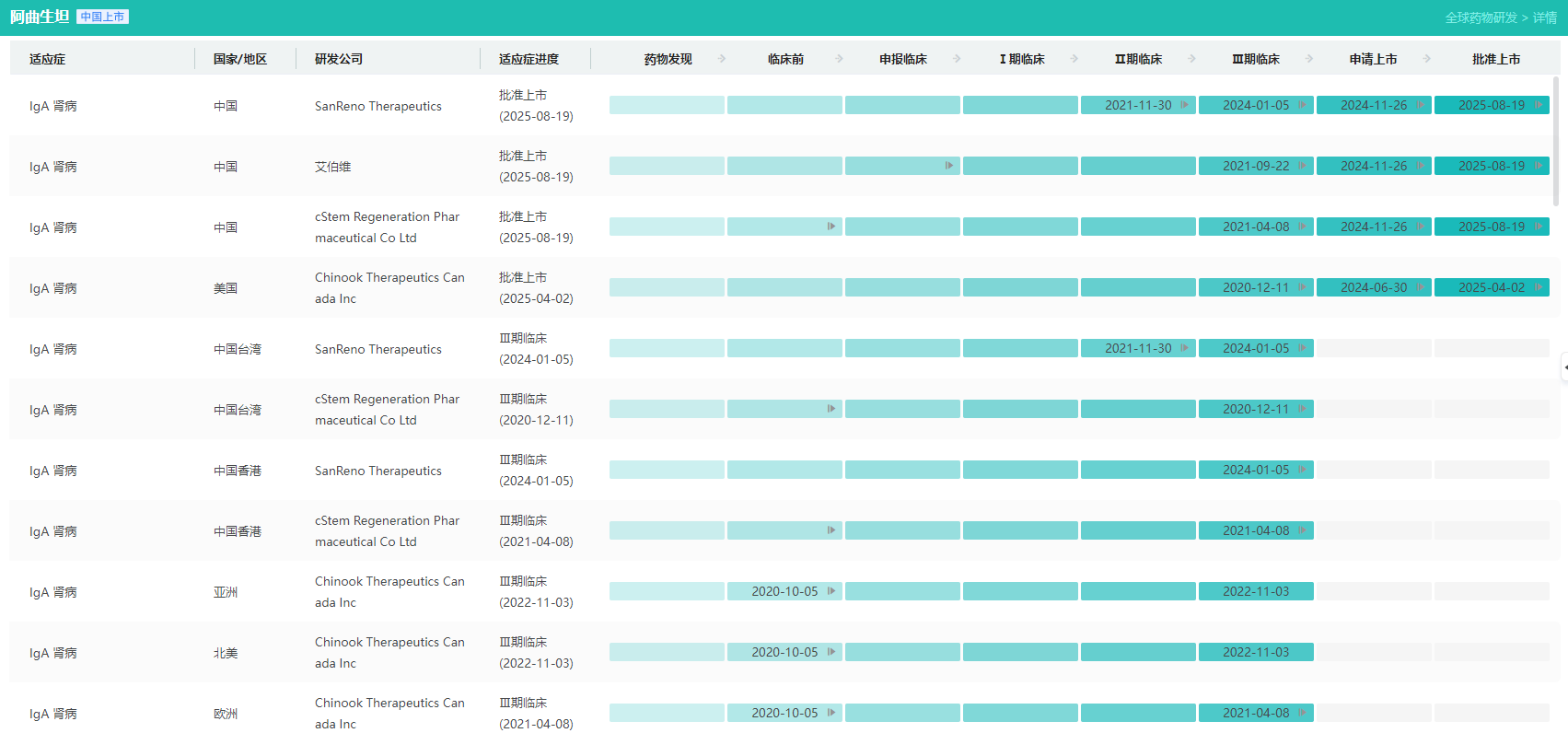Image resolution: width=1568 pixels, height=733 pixels.
Task: Click play icon in 中国香港 cStem 临床前 bar
Action: [x=830, y=530]
